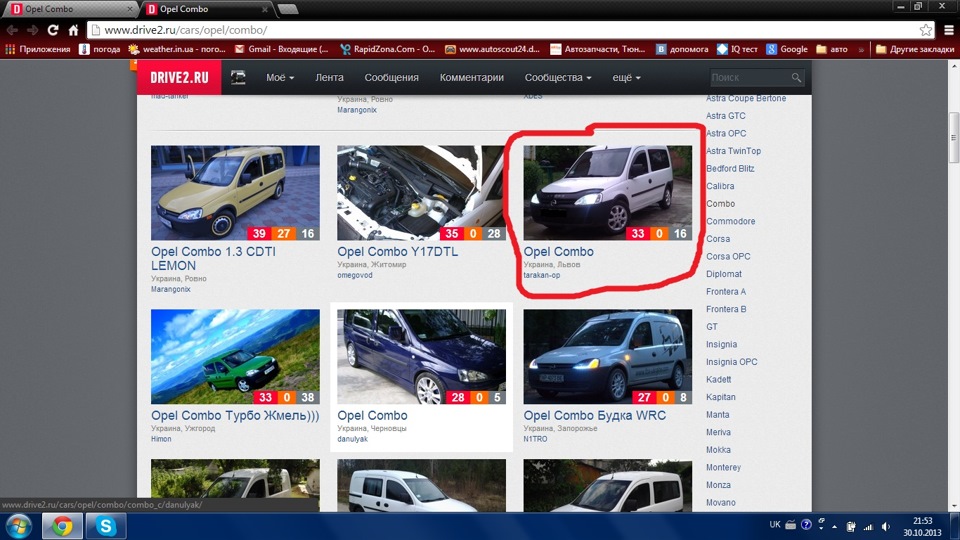The height and width of the screenshot is (540, 960).
Task: Expand the bookmarks overflow chevron
Action: pos(861,49)
